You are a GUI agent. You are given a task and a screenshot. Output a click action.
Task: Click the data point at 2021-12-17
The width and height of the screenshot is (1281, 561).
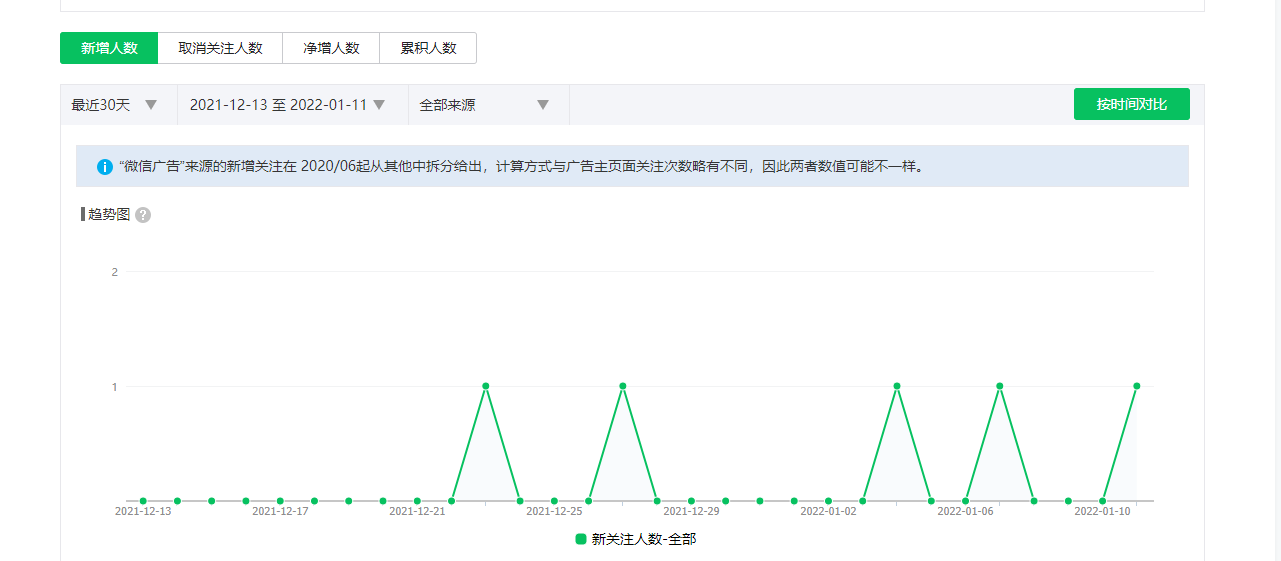click(x=280, y=501)
